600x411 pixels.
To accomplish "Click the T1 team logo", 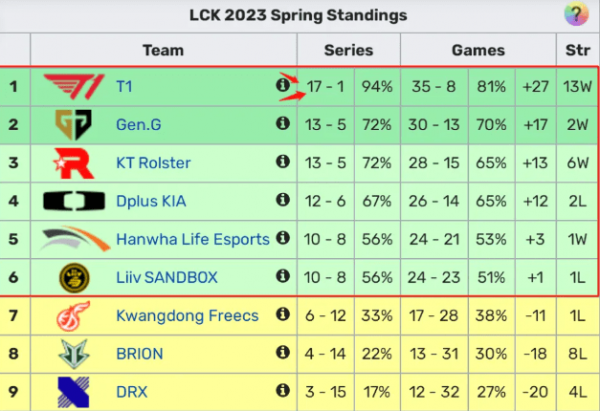I will tap(73, 86).
